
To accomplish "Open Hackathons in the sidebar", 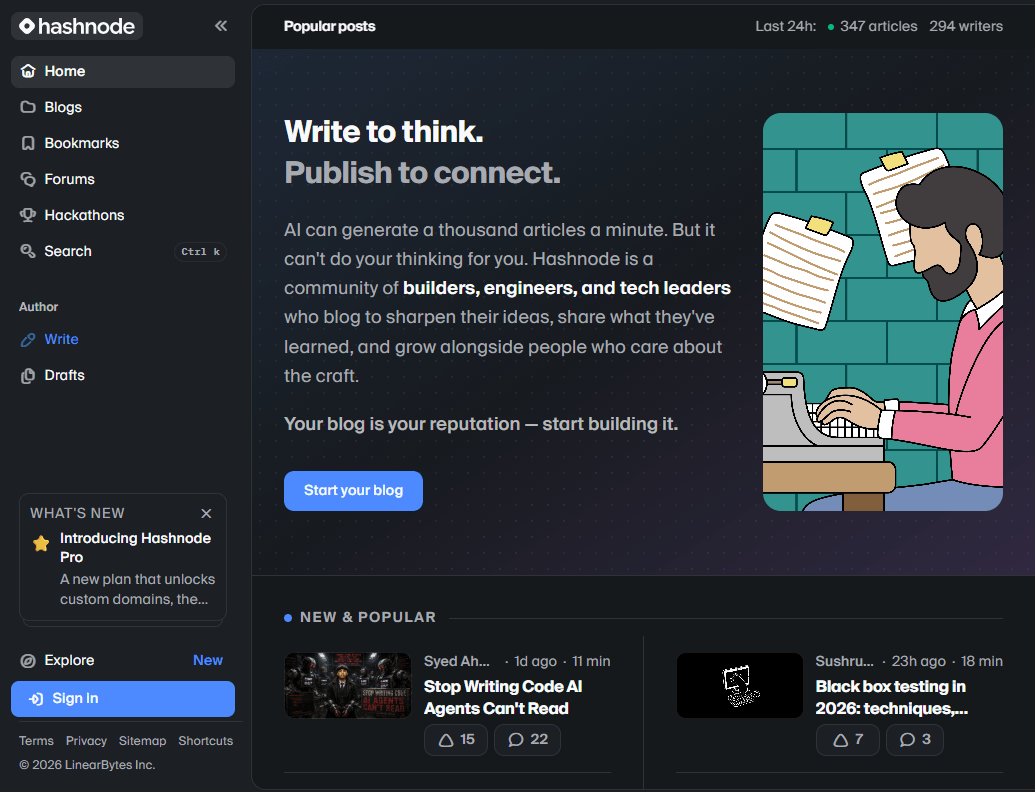I will coord(123,215).
